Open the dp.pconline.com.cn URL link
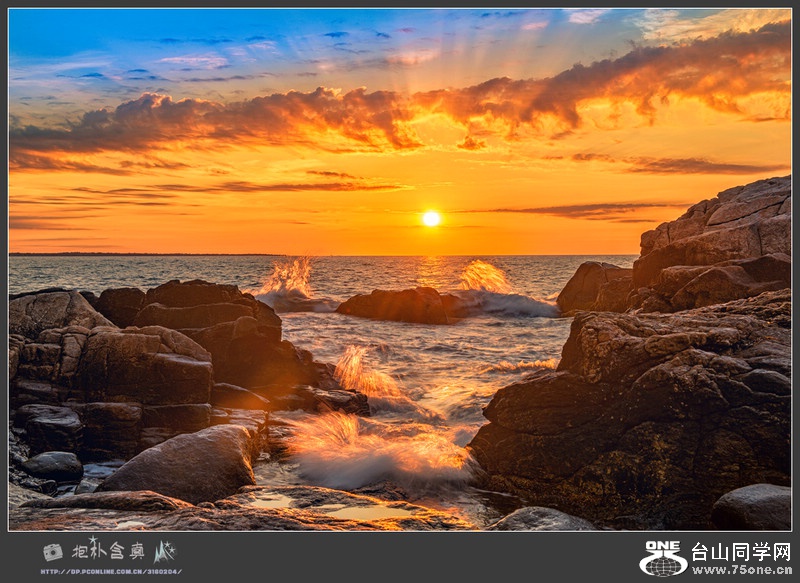The height and width of the screenshot is (583, 800). click(x=110, y=571)
